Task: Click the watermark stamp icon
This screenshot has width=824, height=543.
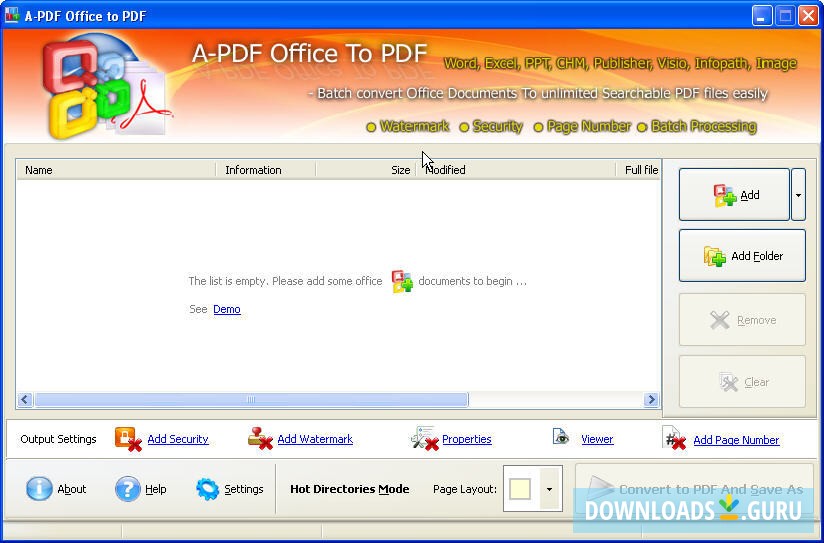Action: click(260, 438)
